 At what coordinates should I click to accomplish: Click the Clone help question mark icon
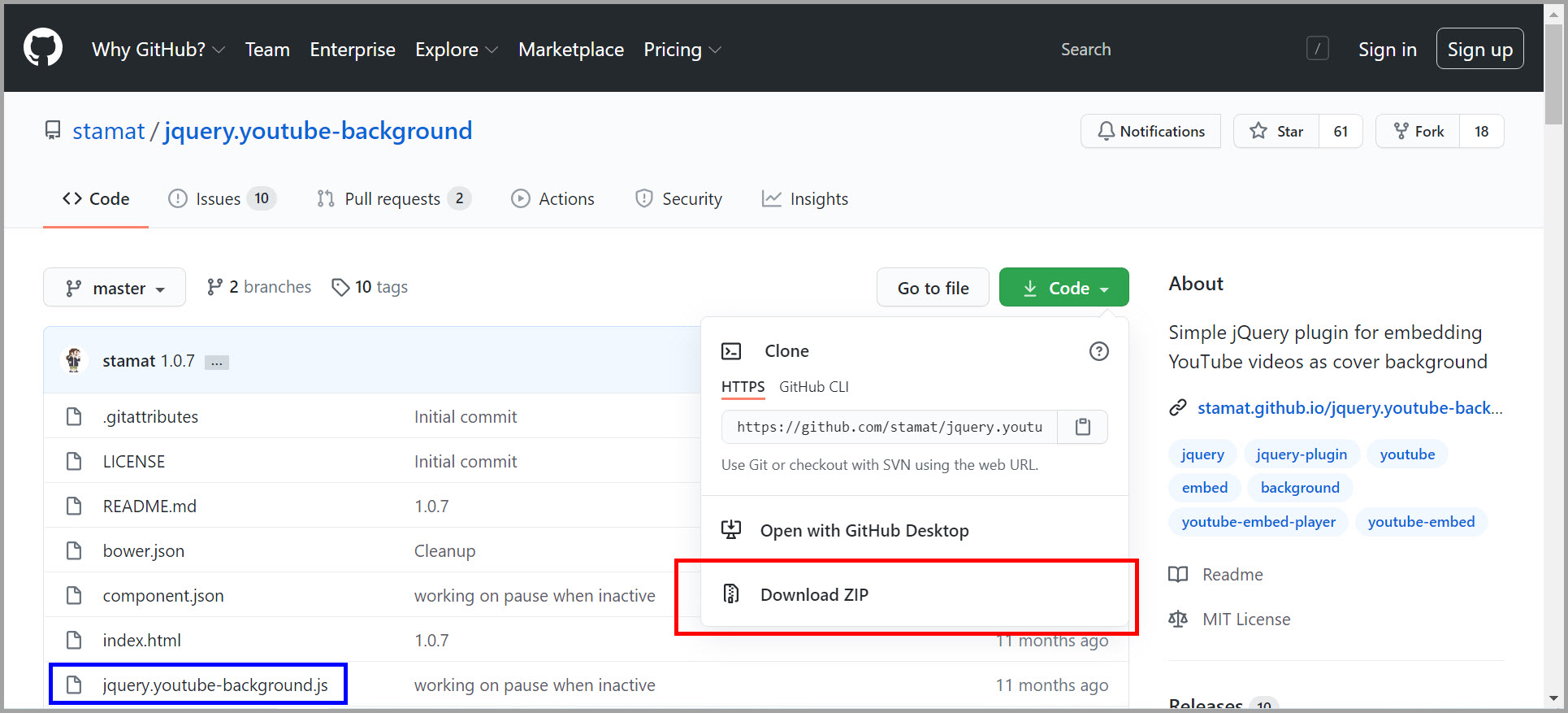(x=1098, y=351)
